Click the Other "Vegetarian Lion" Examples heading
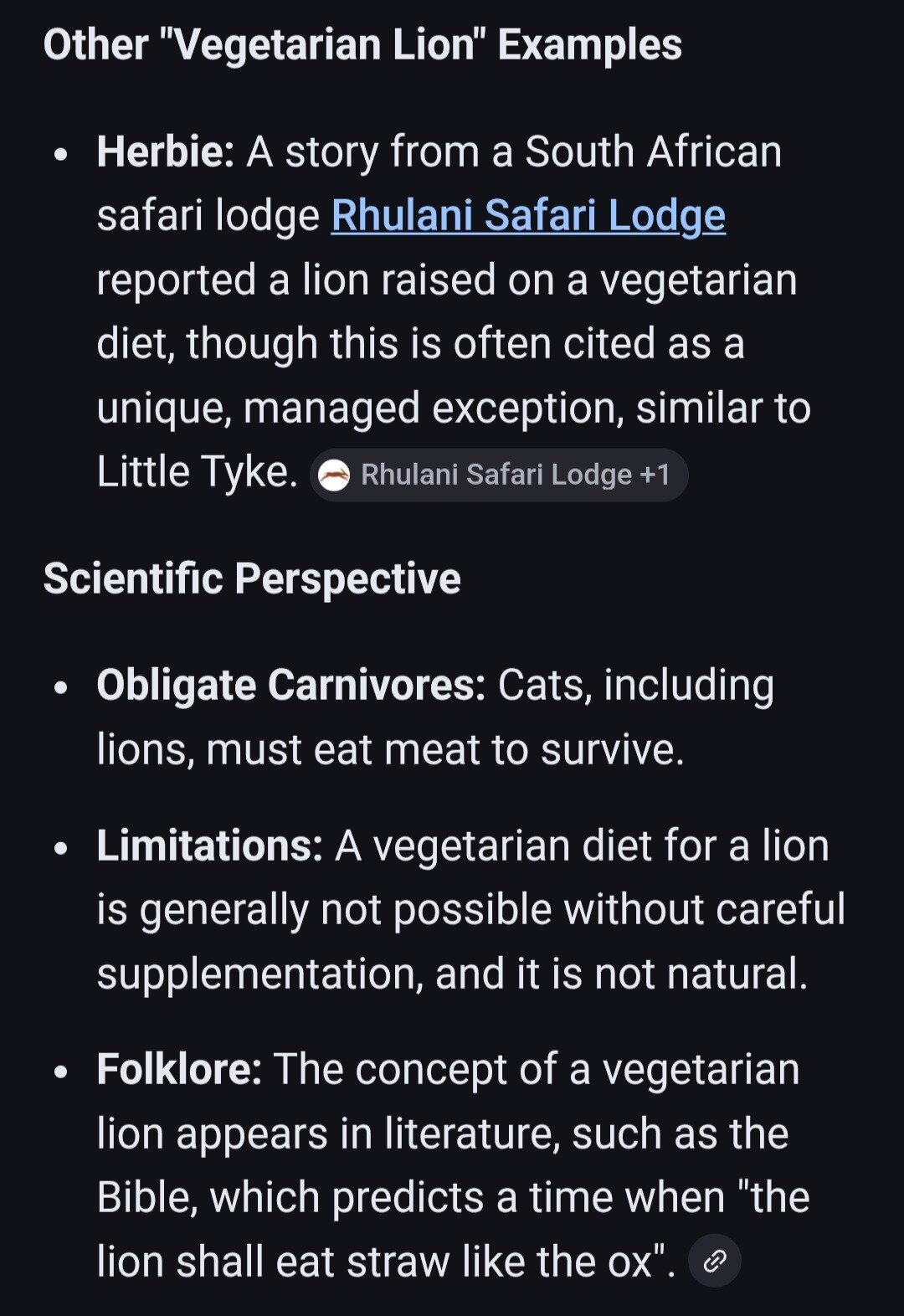This screenshot has width=904, height=1316. point(362,45)
